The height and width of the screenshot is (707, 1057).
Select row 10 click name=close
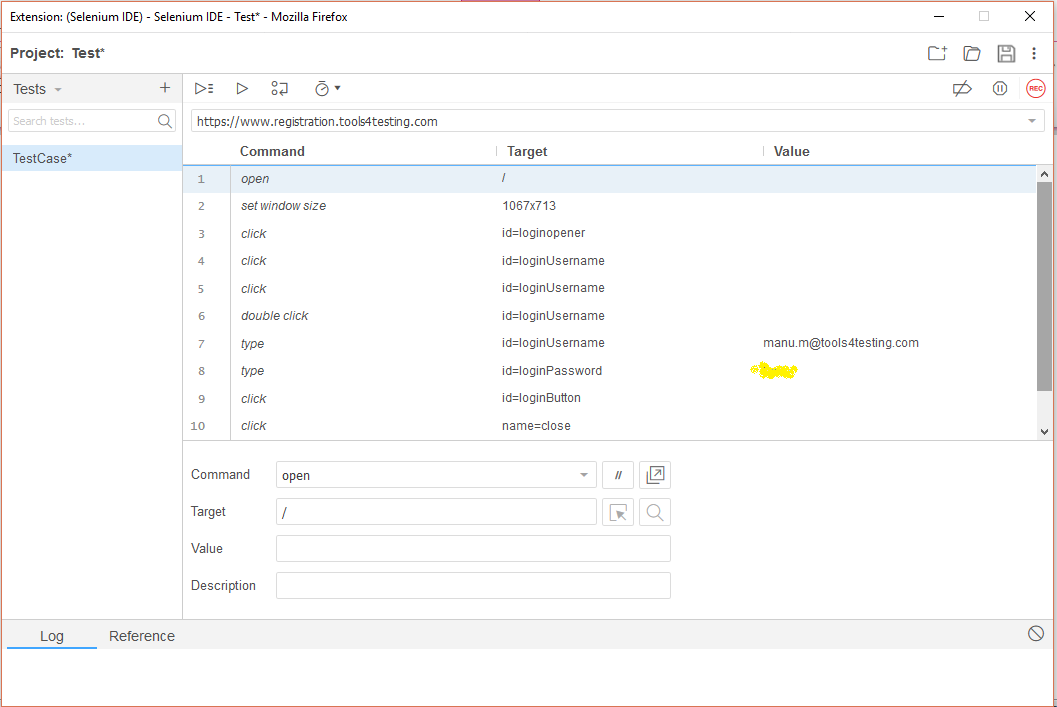point(609,426)
